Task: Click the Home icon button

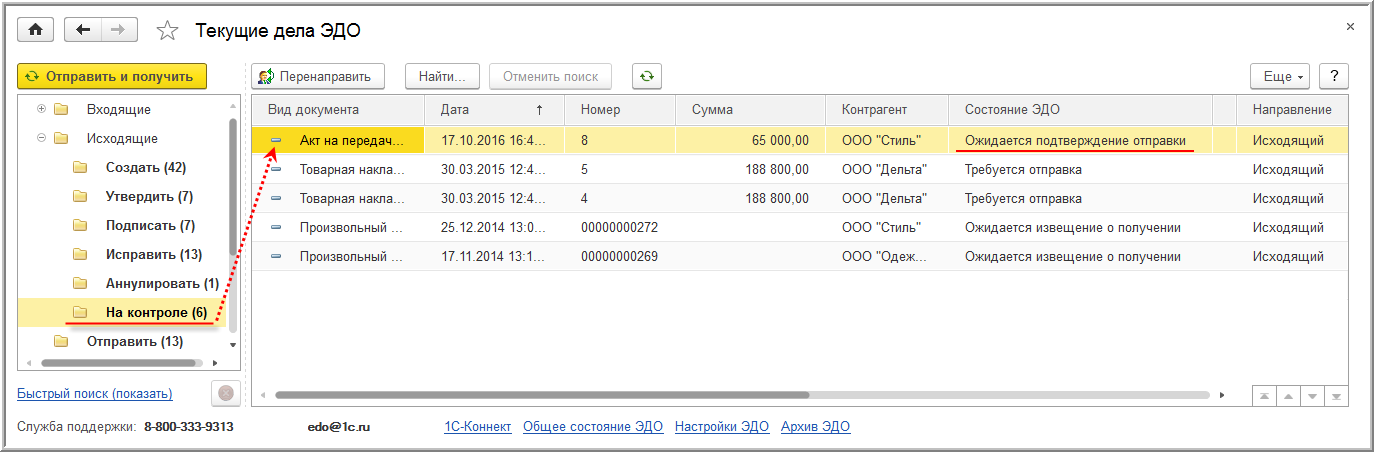Action: [x=35, y=30]
